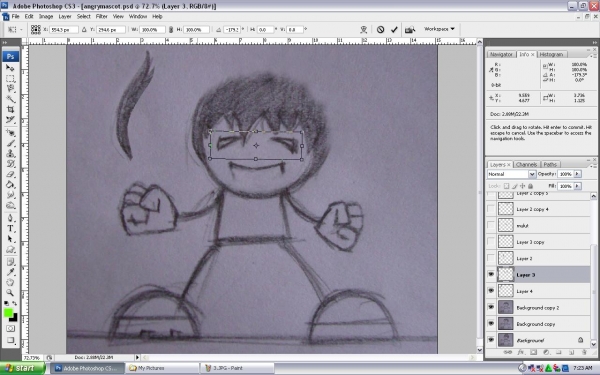Select the Move tool
Image resolution: width=600 pixels, height=375 pixels.
click(10, 68)
